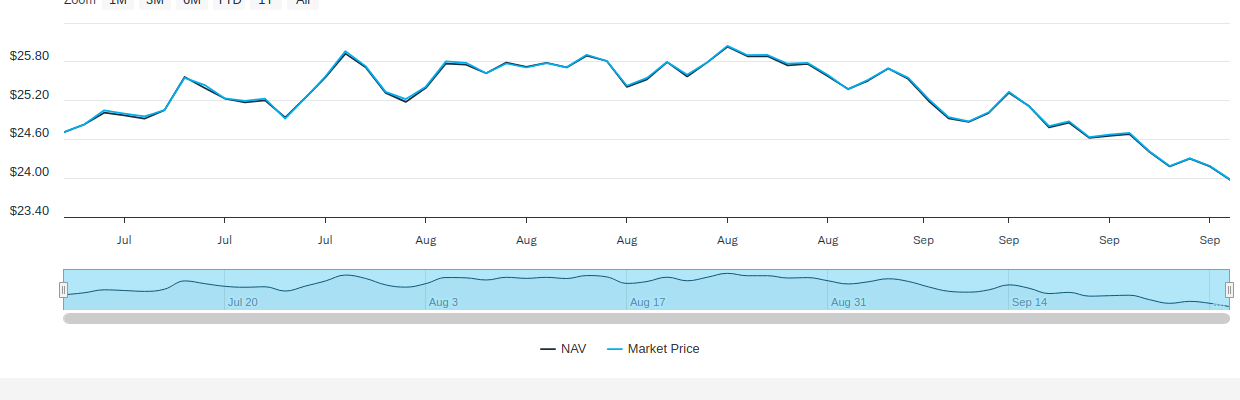The image size is (1240, 400).
Task: Click the Aug 17 marker in the navigator
Action: click(x=648, y=301)
